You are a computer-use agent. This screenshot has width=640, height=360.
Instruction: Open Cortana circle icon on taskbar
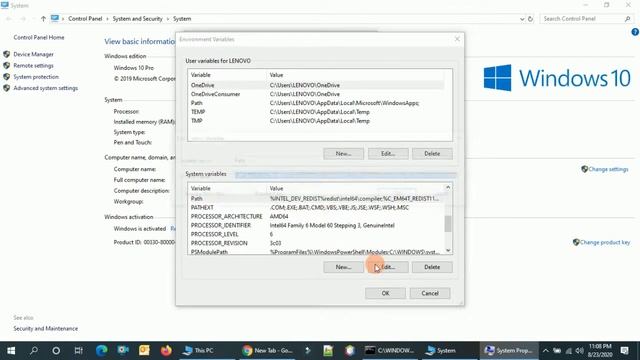coord(56,350)
